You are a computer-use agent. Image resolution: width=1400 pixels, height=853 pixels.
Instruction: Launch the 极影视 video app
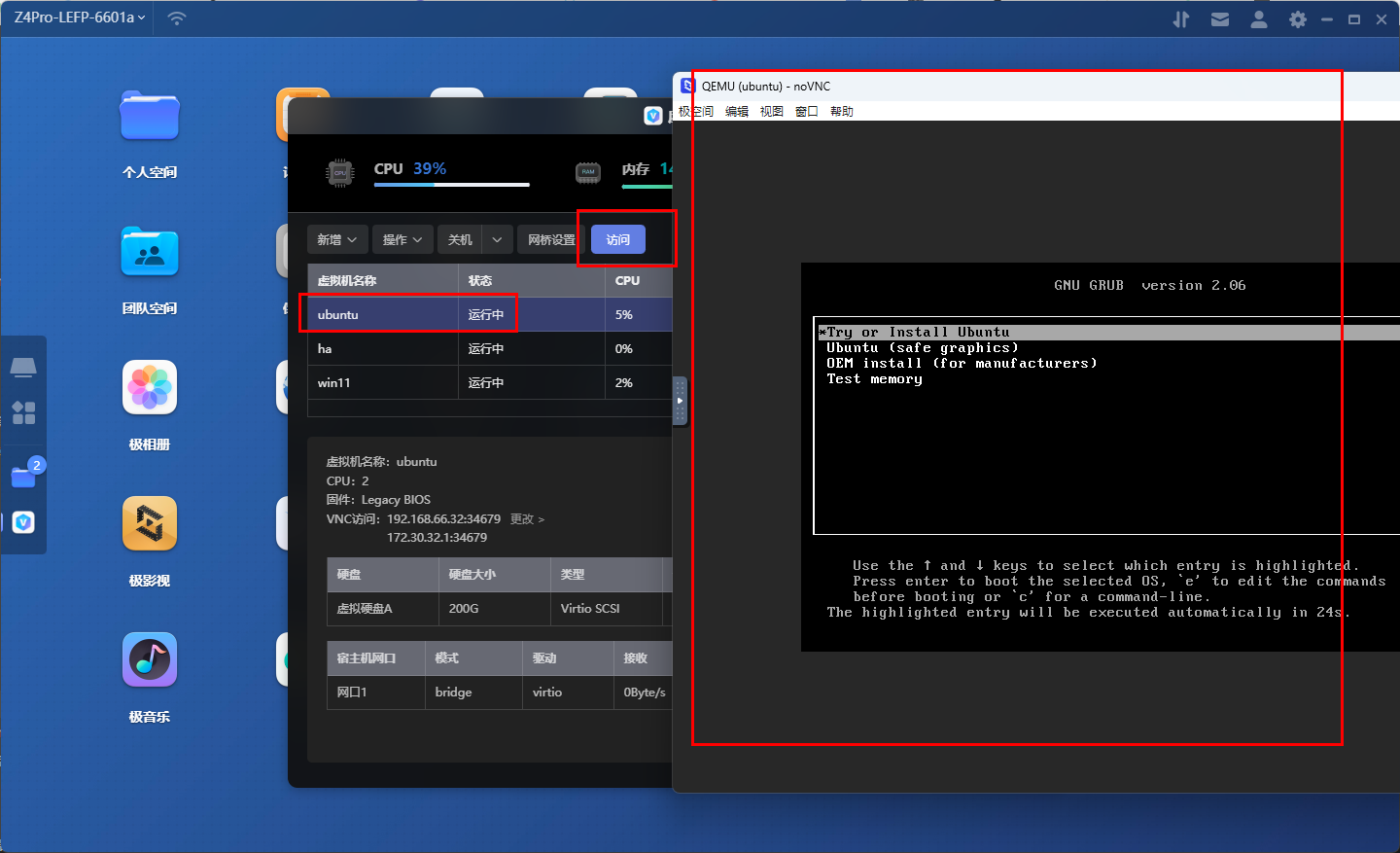click(150, 524)
